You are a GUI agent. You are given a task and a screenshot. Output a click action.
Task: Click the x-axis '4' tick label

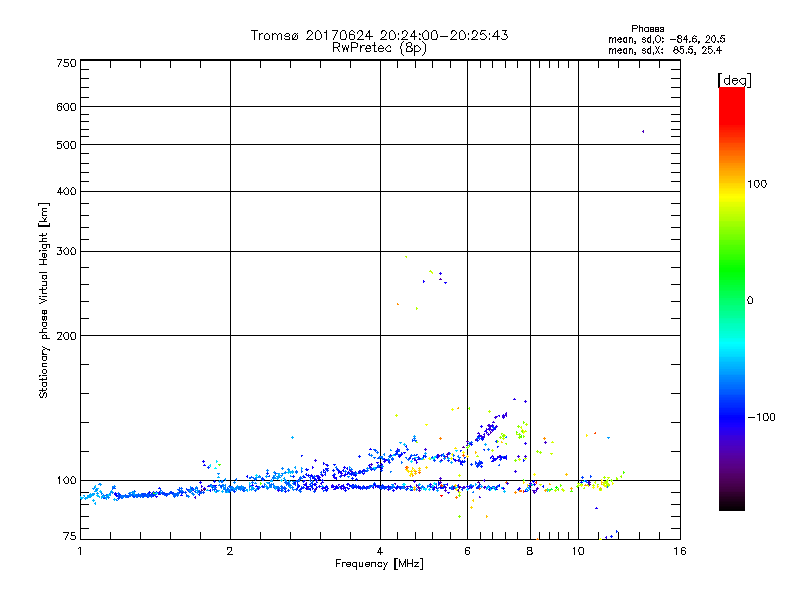click(x=380, y=551)
